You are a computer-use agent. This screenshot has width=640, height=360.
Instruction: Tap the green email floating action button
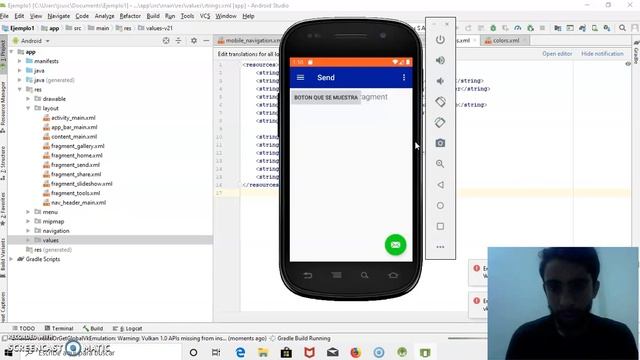coord(396,245)
